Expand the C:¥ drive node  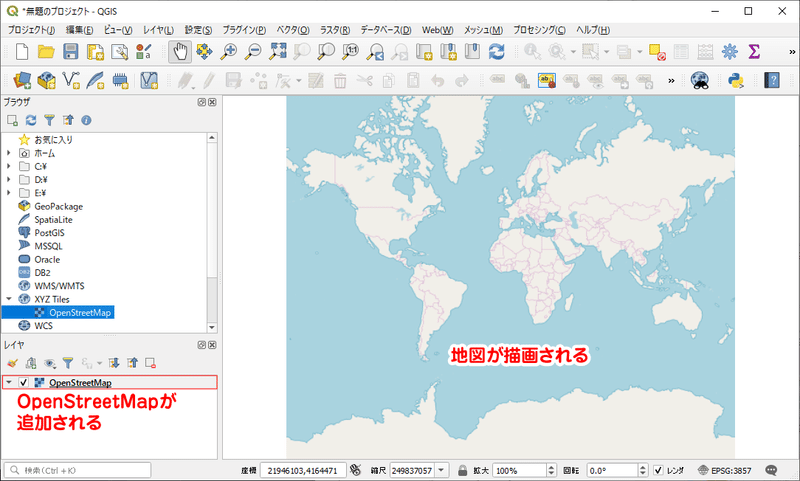9,166
